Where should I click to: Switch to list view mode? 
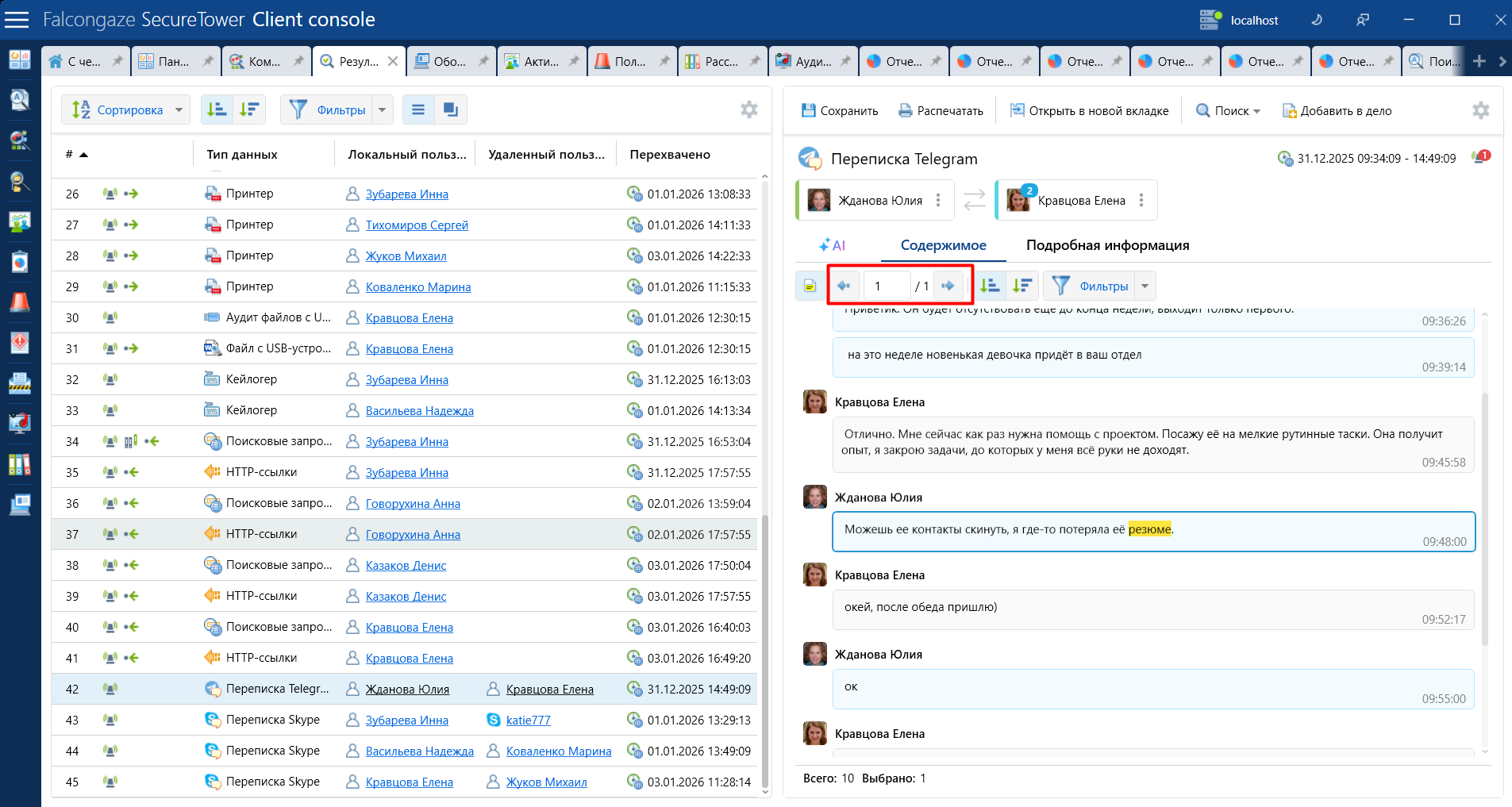tap(418, 110)
